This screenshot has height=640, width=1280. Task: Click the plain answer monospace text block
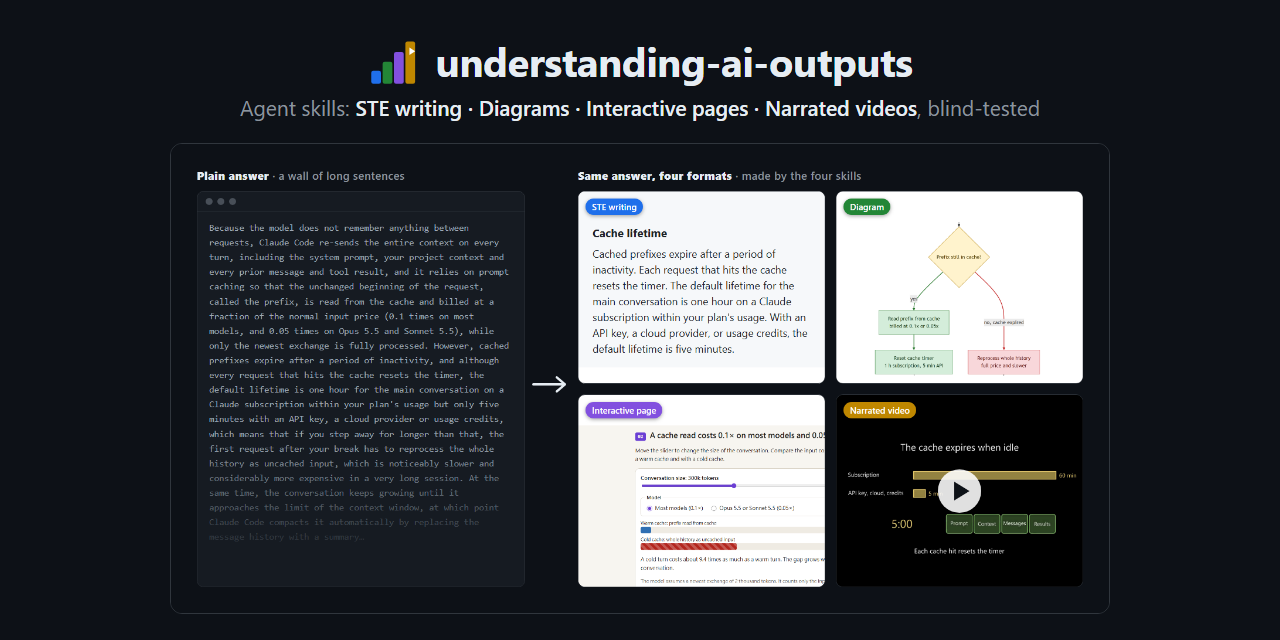click(x=357, y=382)
